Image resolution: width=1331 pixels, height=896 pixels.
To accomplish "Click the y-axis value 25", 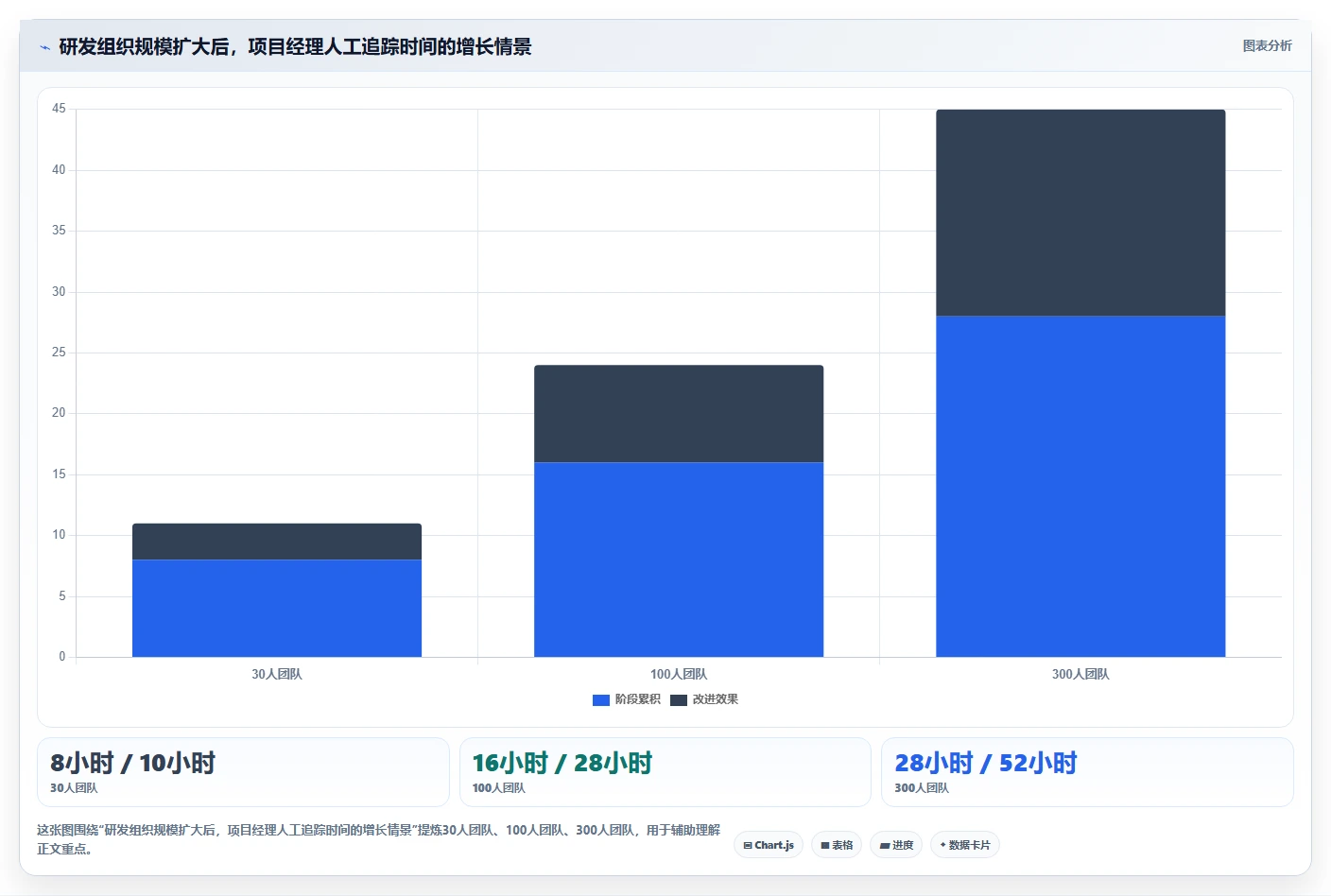I will (x=59, y=353).
